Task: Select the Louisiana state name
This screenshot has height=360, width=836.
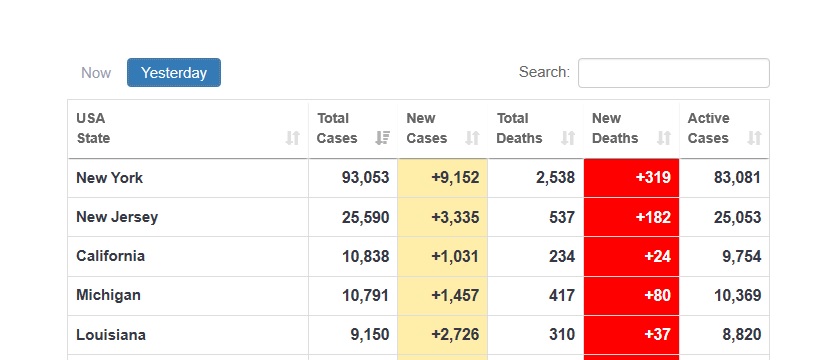Action: pos(111,335)
